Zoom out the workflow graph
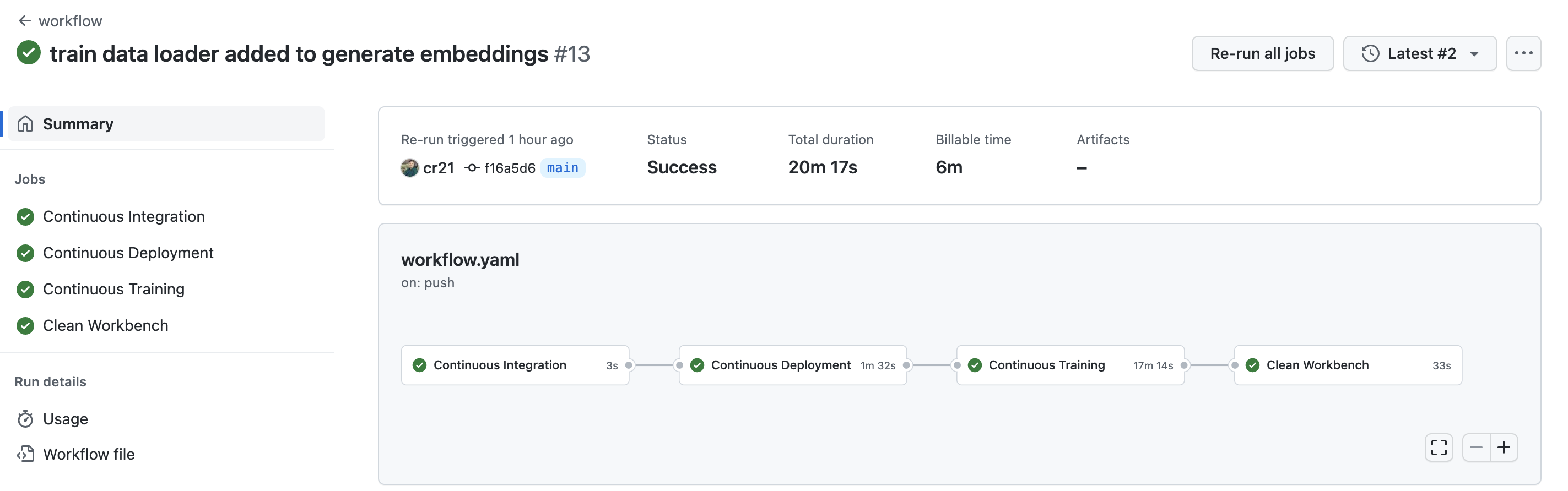Viewport: 1568px width, 491px height. pyautogui.click(x=1476, y=448)
